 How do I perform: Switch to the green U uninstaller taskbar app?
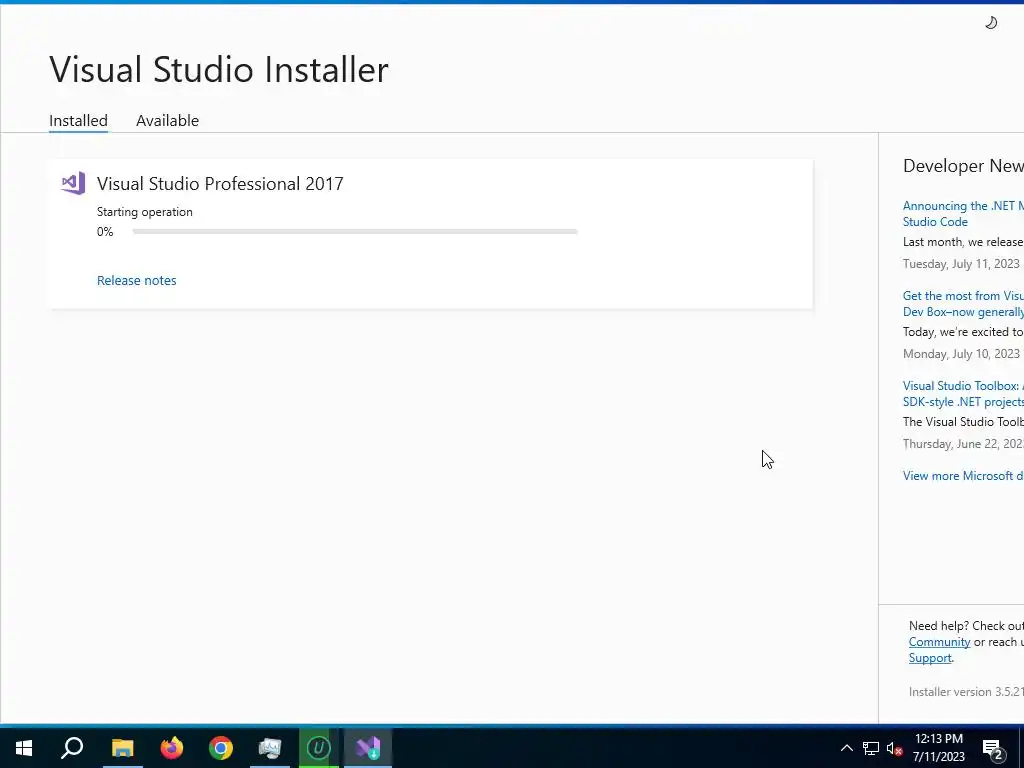[x=319, y=748]
